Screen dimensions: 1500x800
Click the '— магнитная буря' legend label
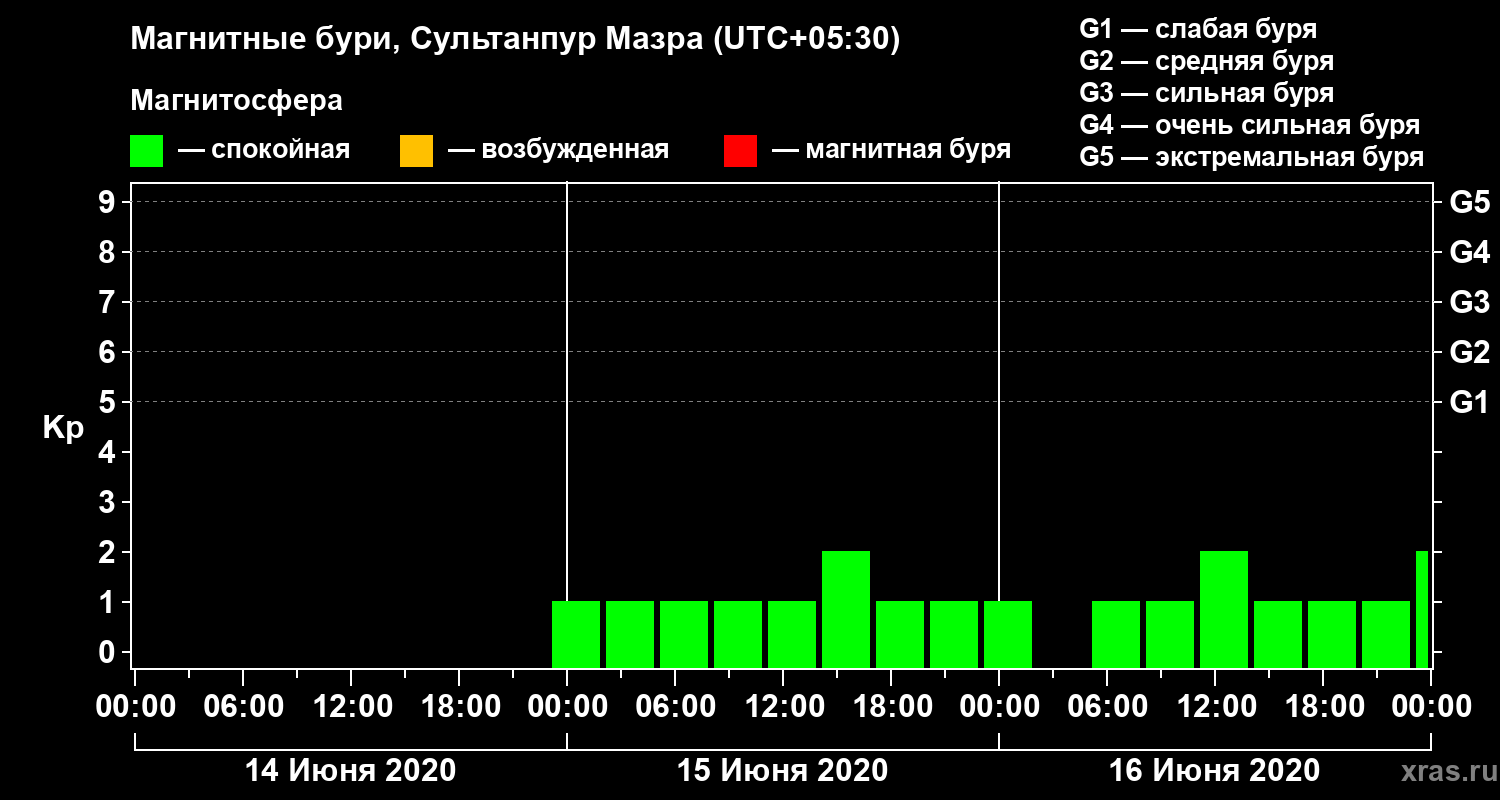(892, 151)
